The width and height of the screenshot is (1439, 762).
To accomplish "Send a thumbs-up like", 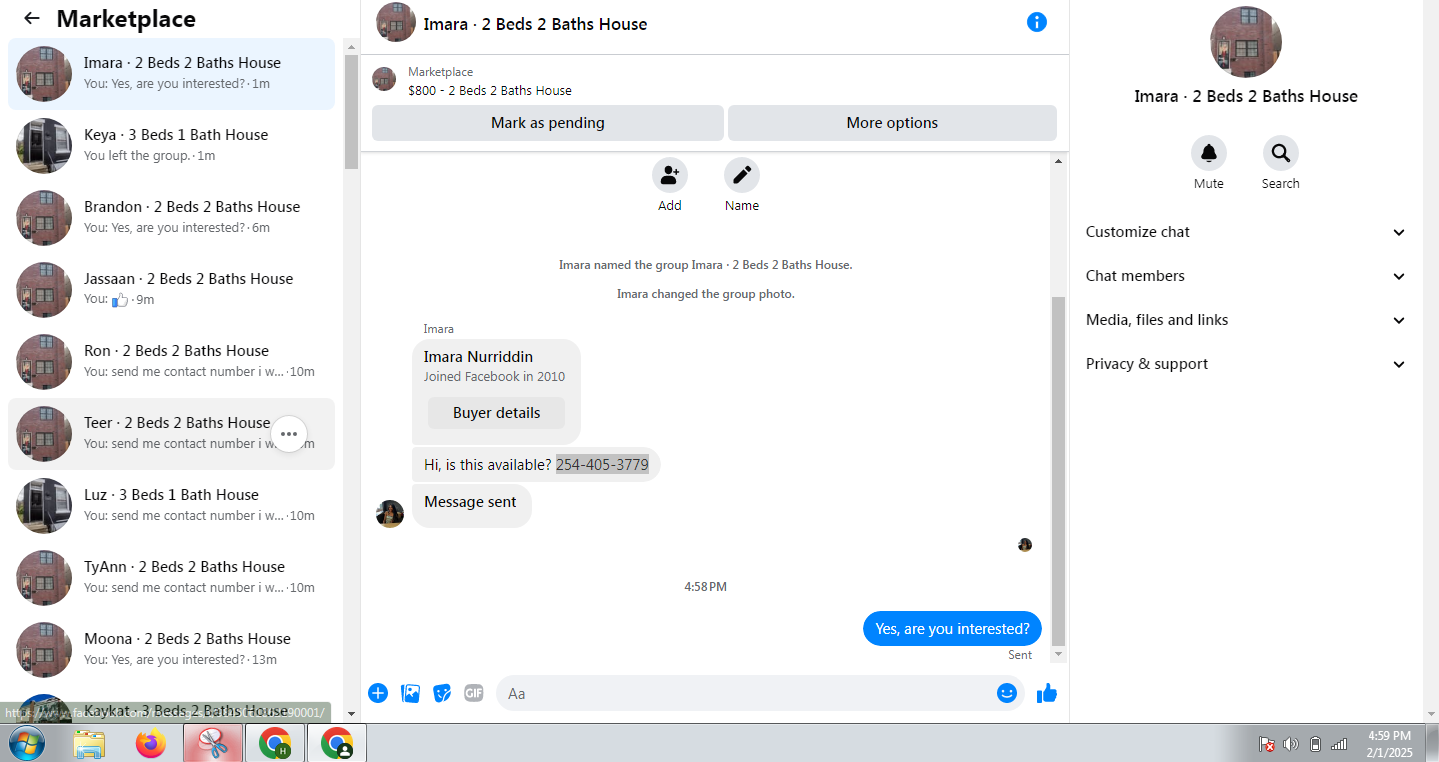I will [1047, 693].
